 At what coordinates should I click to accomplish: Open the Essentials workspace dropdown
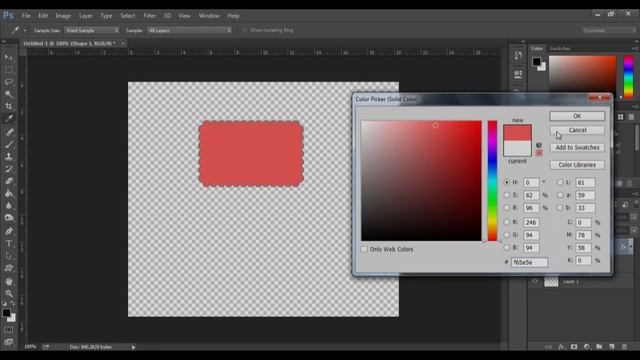(609, 30)
